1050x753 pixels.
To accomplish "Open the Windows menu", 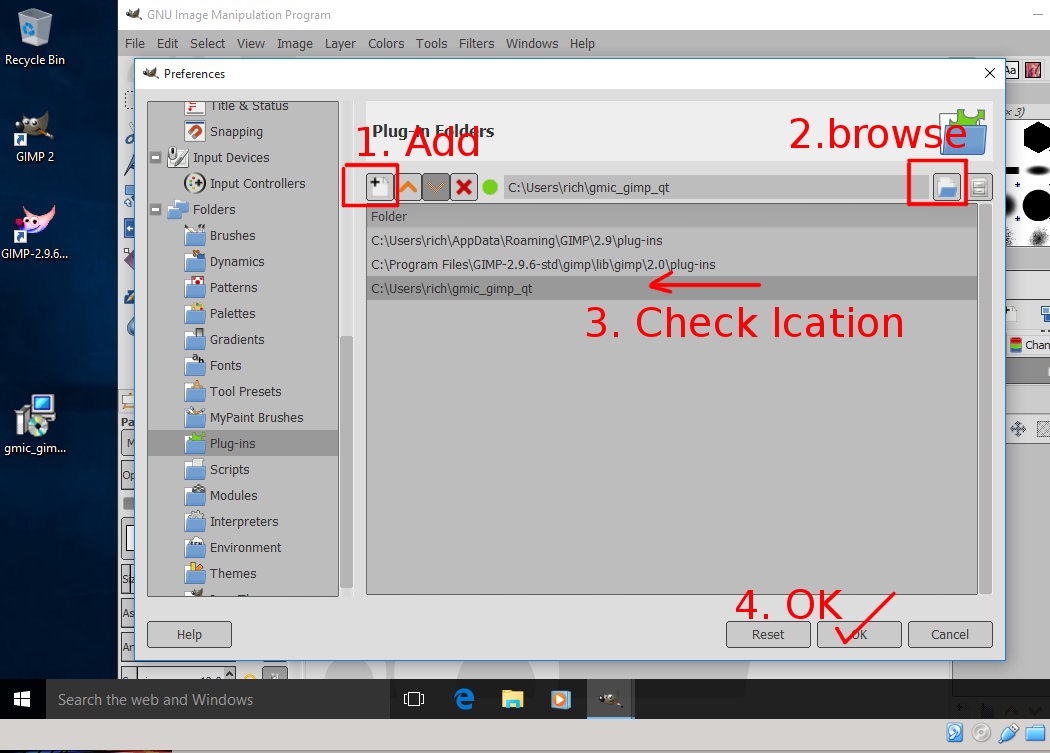I will point(532,44).
